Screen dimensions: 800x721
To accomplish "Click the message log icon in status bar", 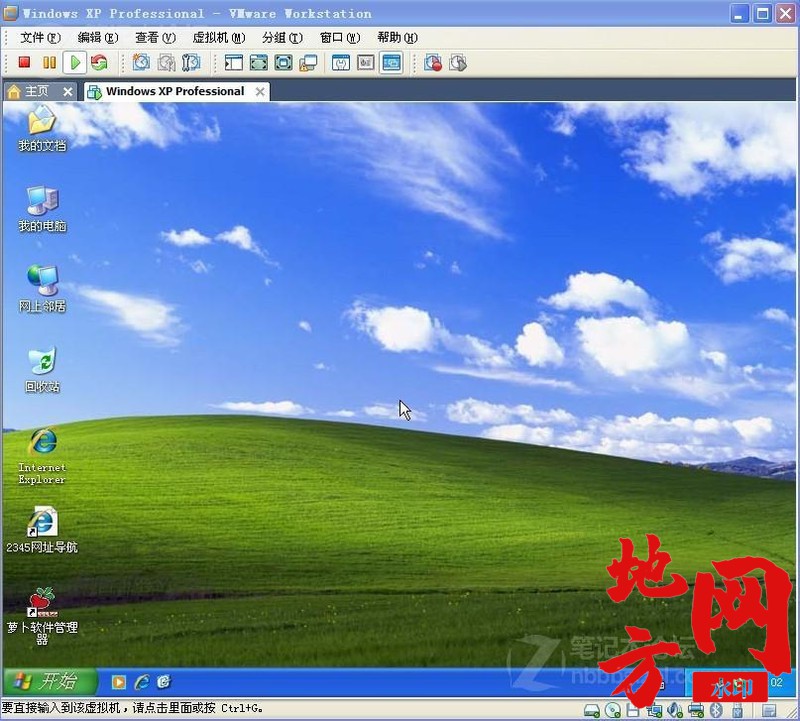I will tap(769, 710).
